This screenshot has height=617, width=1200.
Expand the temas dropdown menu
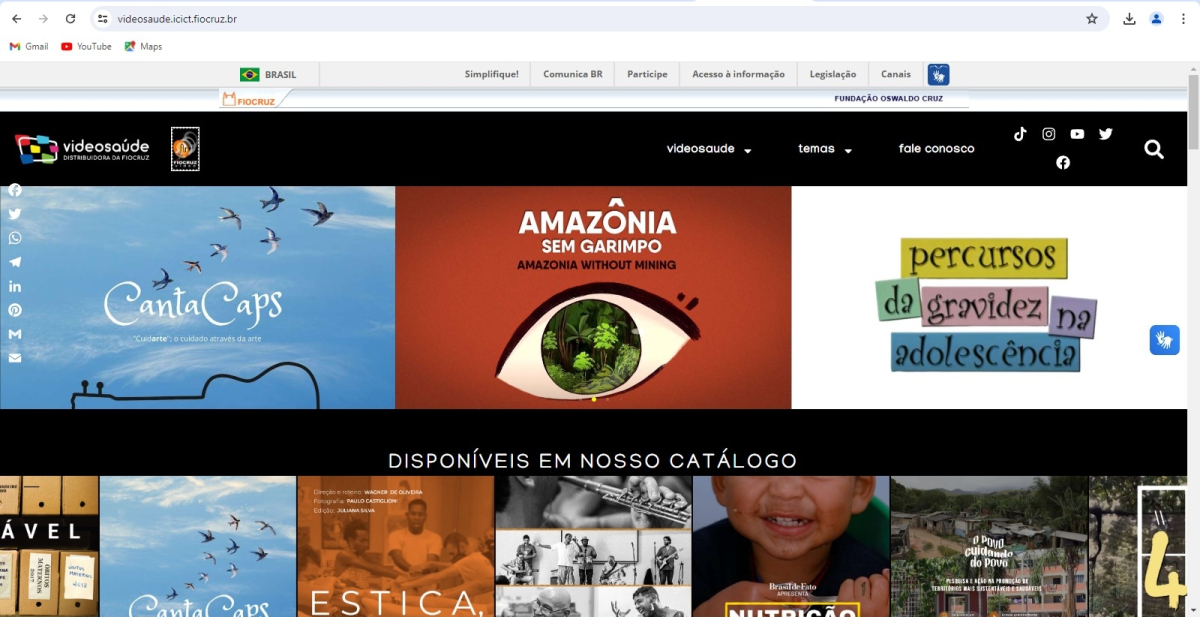(x=825, y=149)
